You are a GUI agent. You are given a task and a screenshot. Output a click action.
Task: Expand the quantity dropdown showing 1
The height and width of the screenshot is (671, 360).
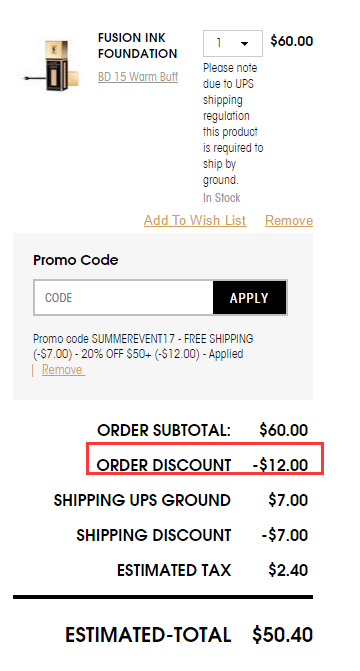[233, 43]
